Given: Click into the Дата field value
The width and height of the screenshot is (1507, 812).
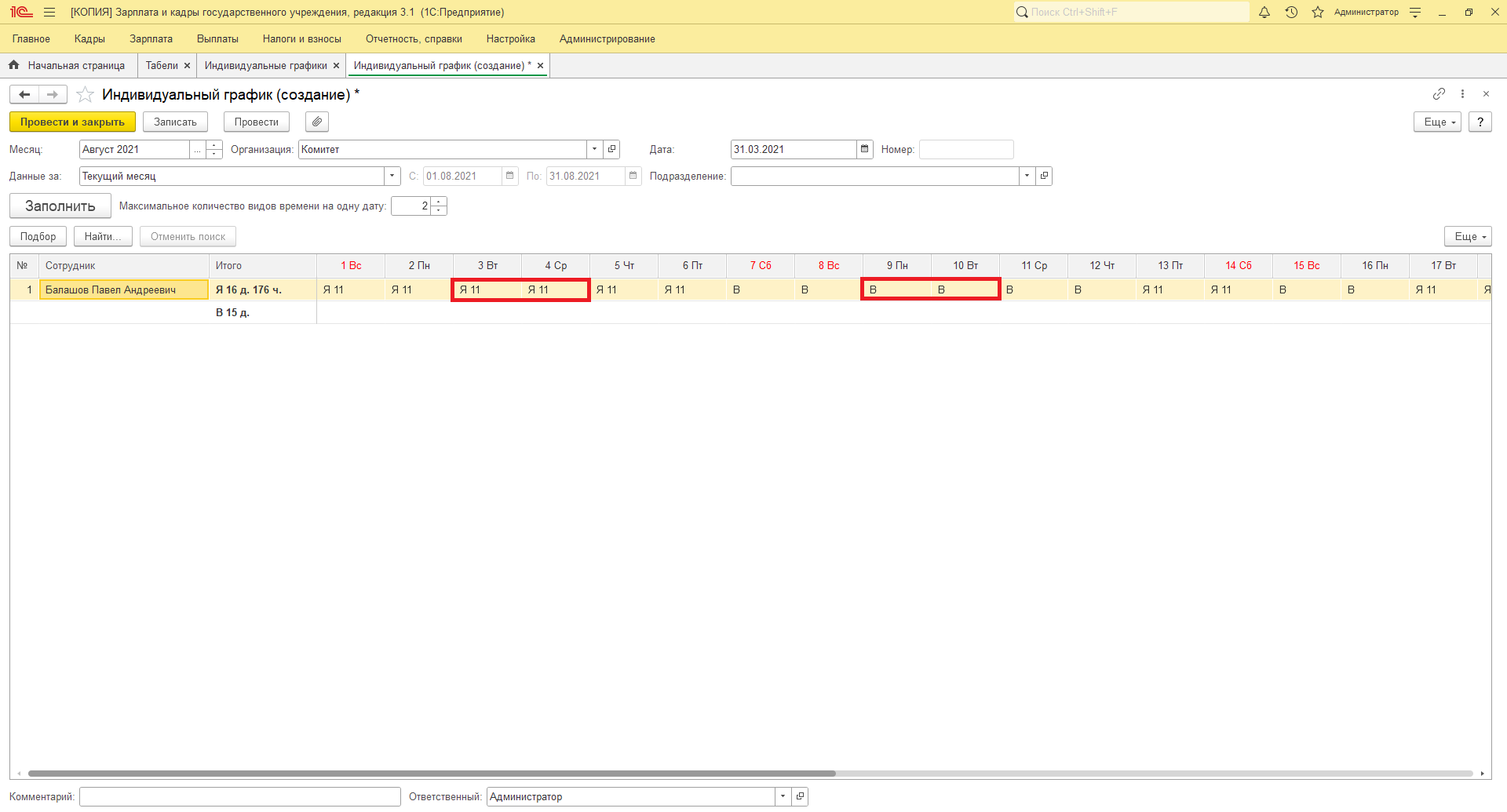Looking at the screenshot, I should [x=794, y=149].
